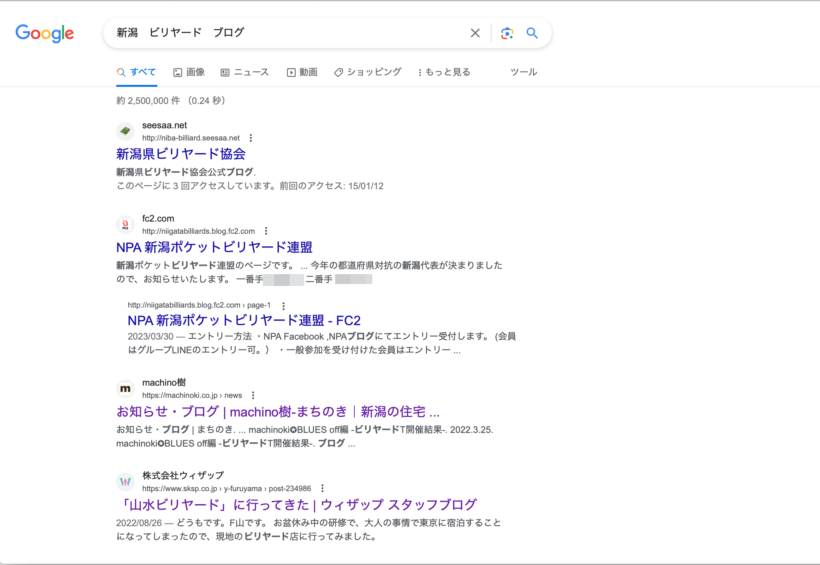
Task: Open Google Lens image search icon
Action: [507, 33]
